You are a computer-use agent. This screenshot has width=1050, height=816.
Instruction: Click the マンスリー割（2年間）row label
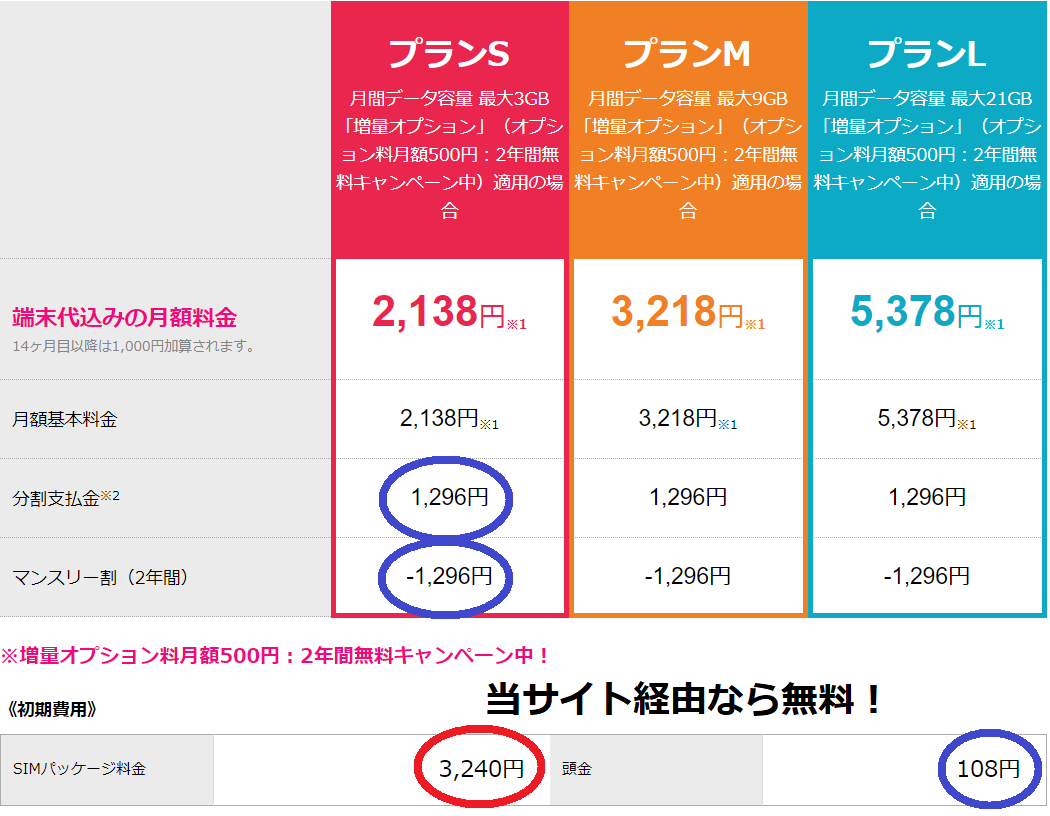[100, 577]
